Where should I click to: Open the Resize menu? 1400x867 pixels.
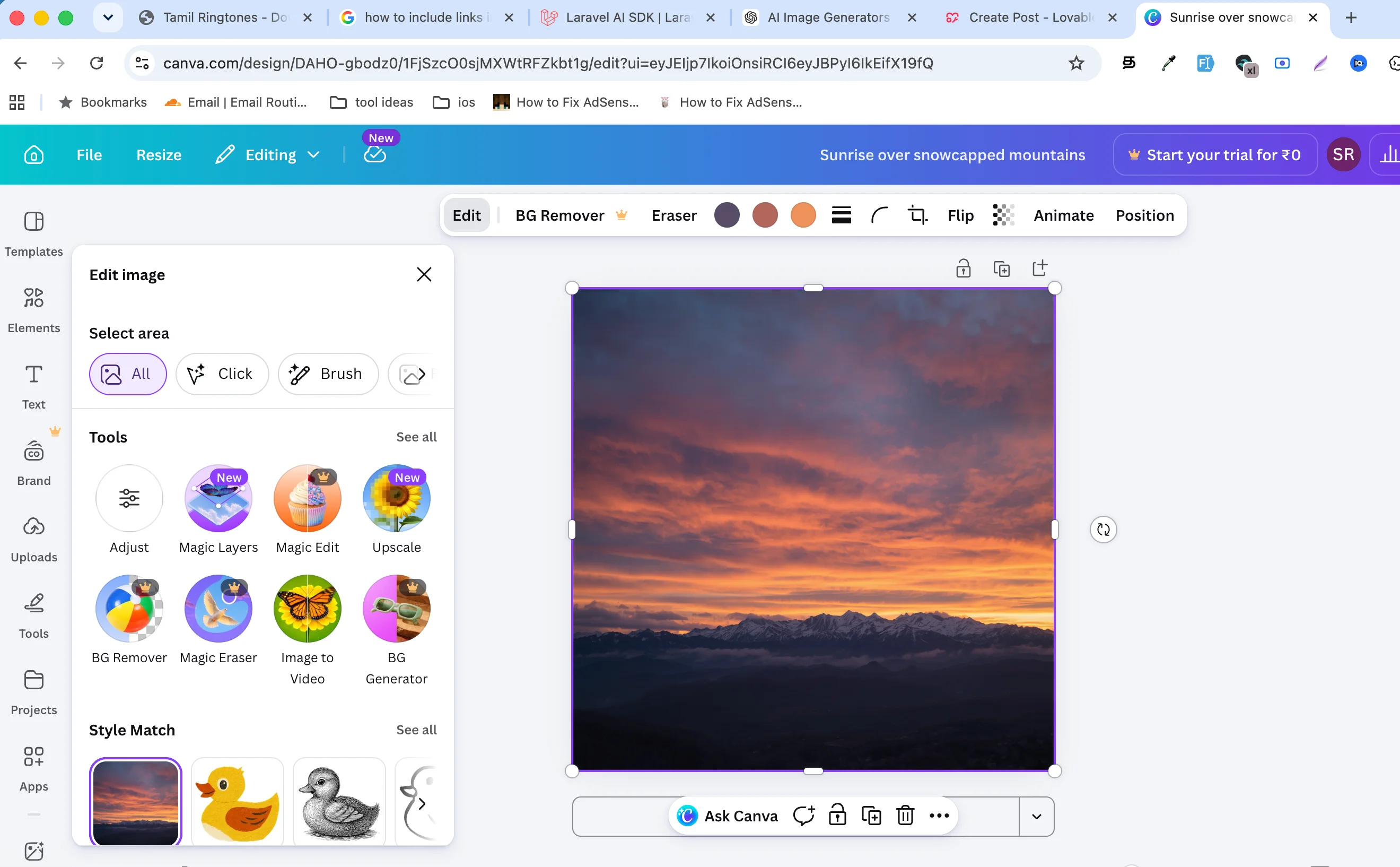(x=159, y=155)
